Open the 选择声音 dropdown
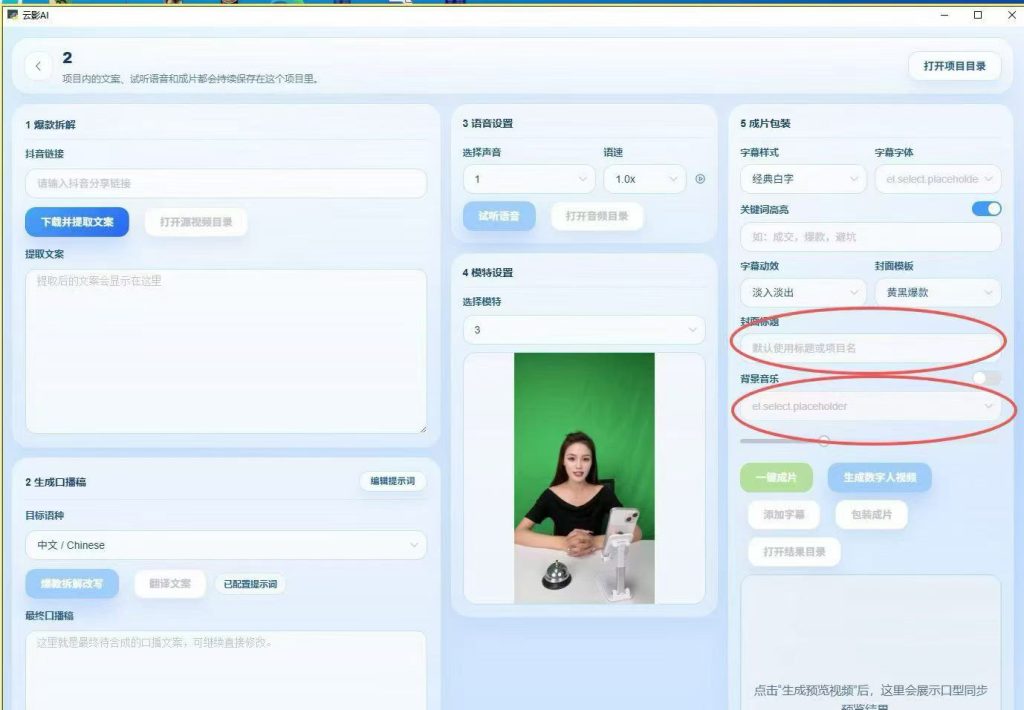The width and height of the screenshot is (1024, 710). [529, 179]
